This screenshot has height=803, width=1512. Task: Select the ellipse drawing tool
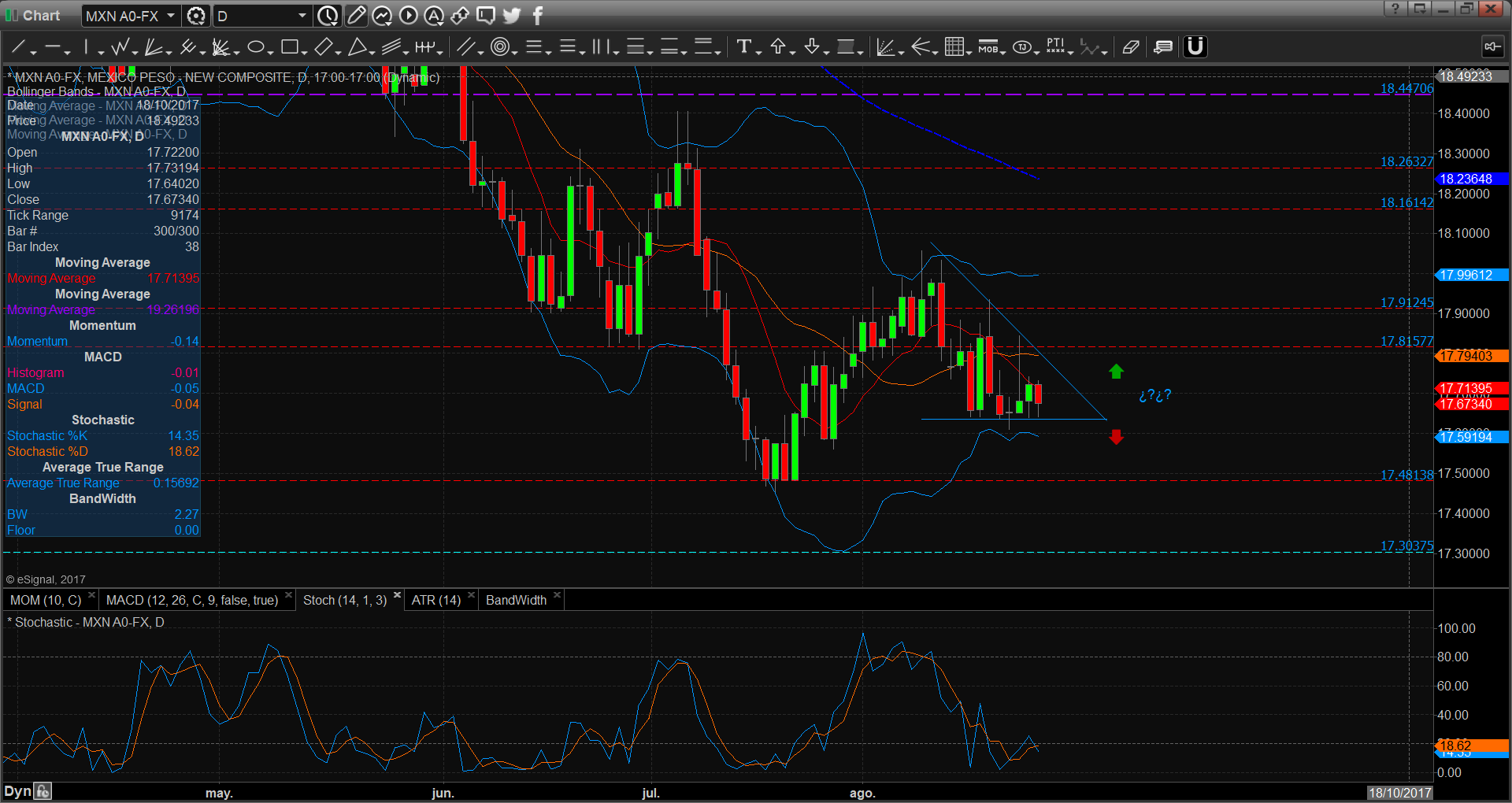pos(255,47)
